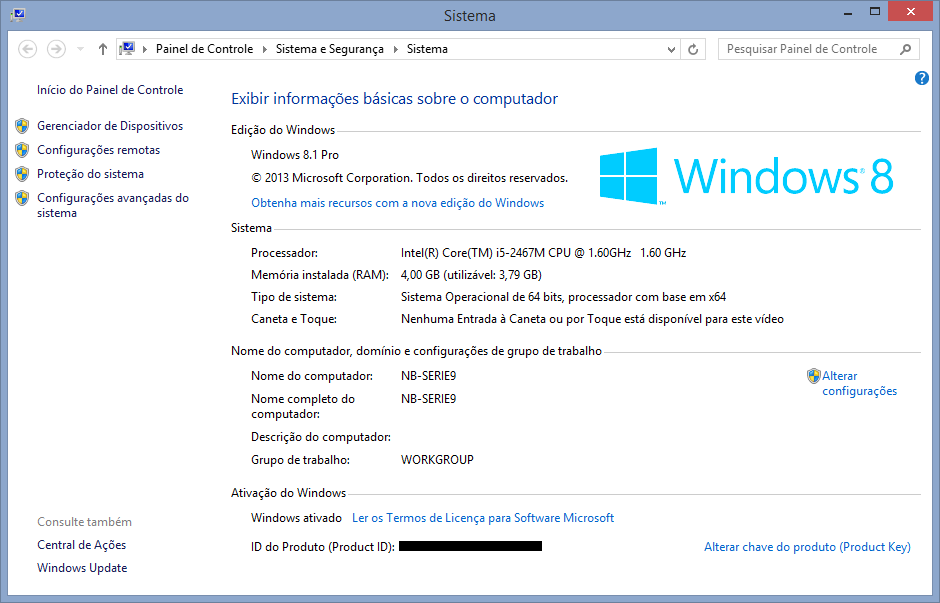
Task: Open Ler os Termos de Licença link
Action: (x=484, y=517)
